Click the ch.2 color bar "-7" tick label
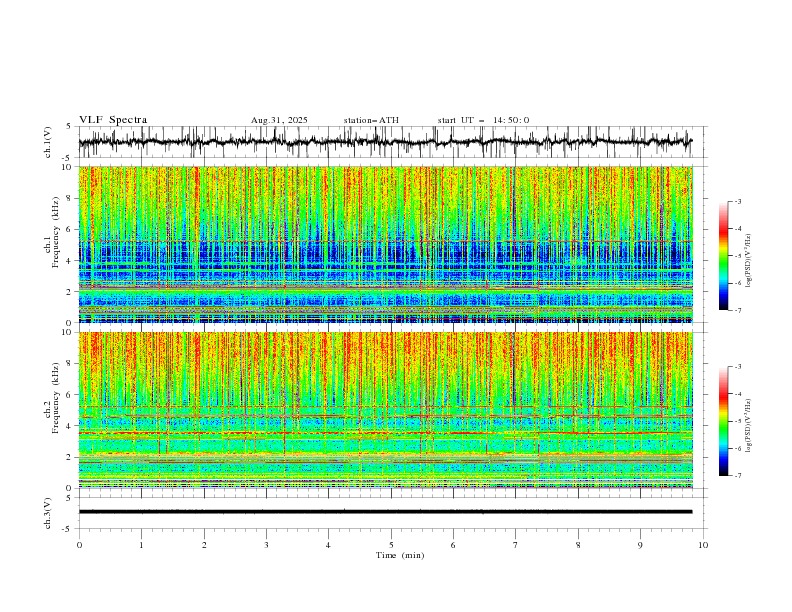The image size is (792, 612). pos(738,476)
